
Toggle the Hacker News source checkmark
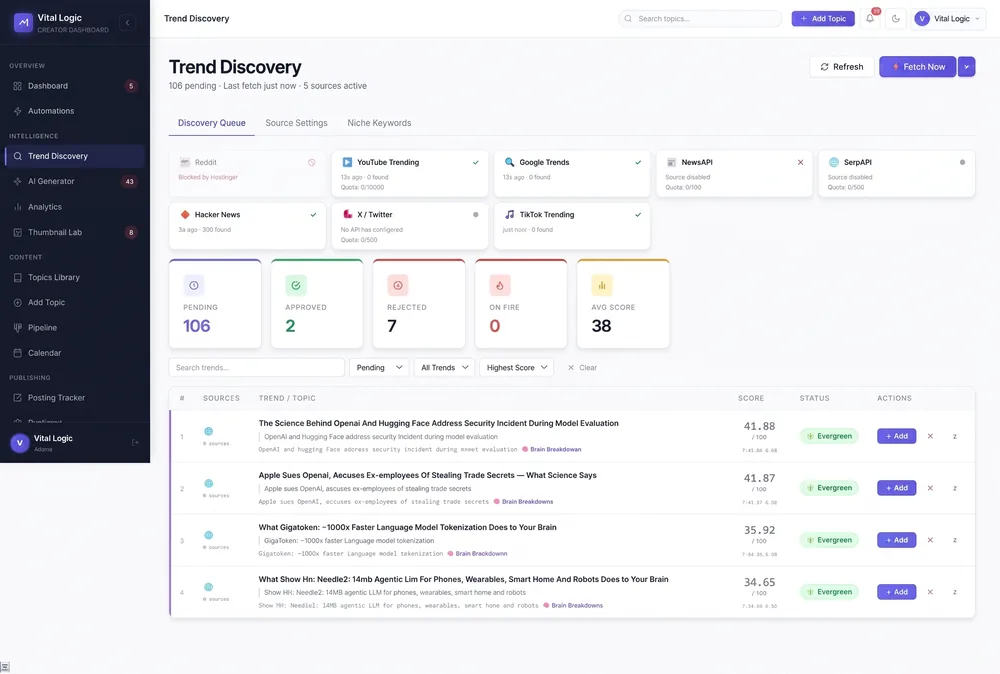tap(313, 215)
